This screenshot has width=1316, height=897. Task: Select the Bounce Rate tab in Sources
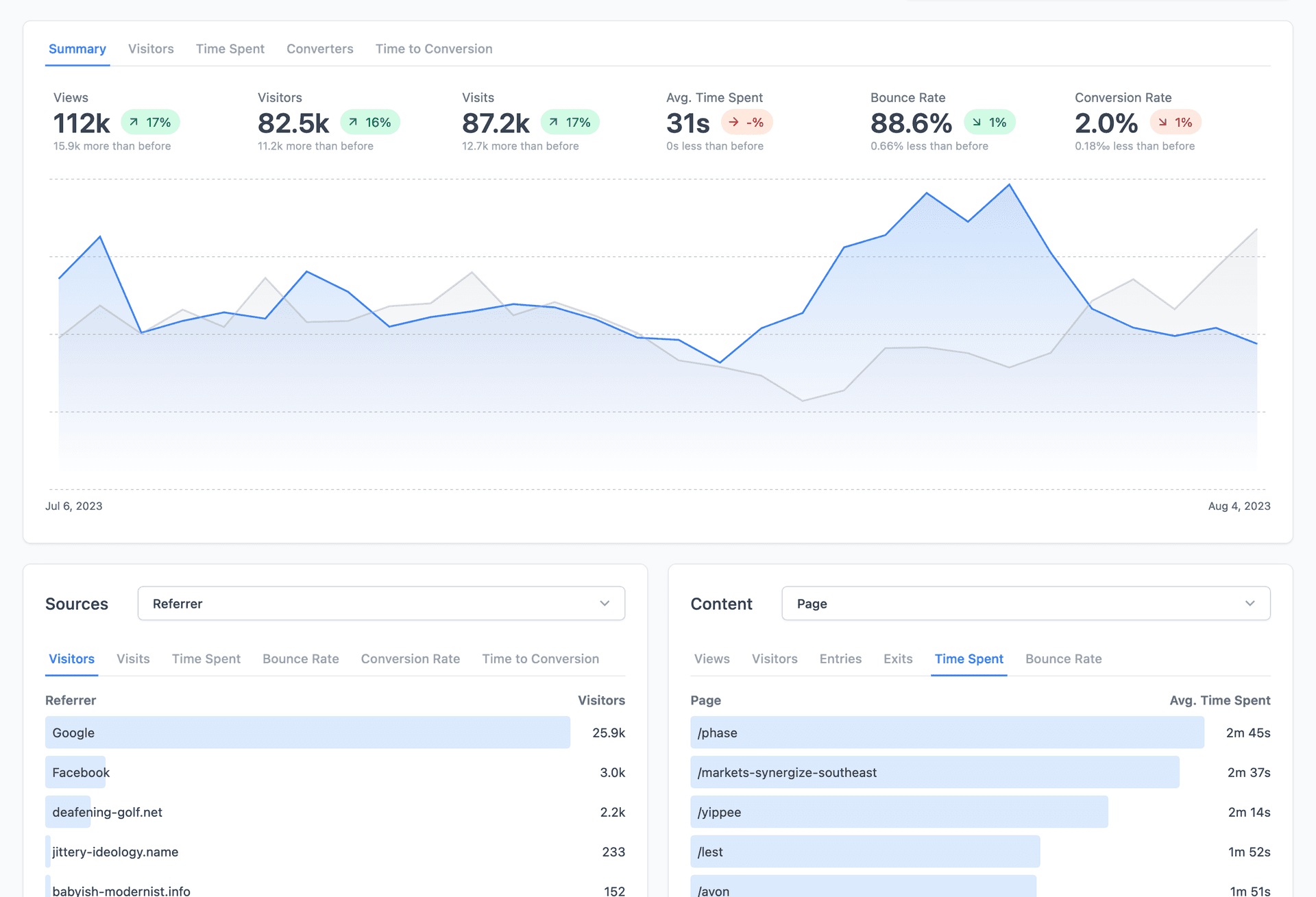tap(300, 659)
